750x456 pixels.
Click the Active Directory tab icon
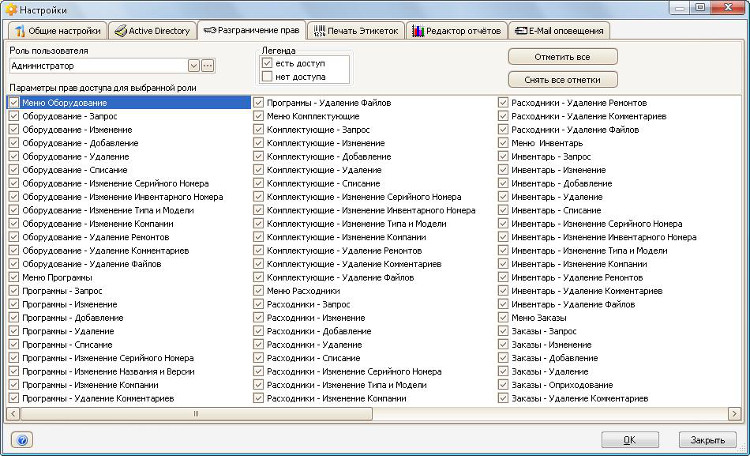click(x=121, y=31)
